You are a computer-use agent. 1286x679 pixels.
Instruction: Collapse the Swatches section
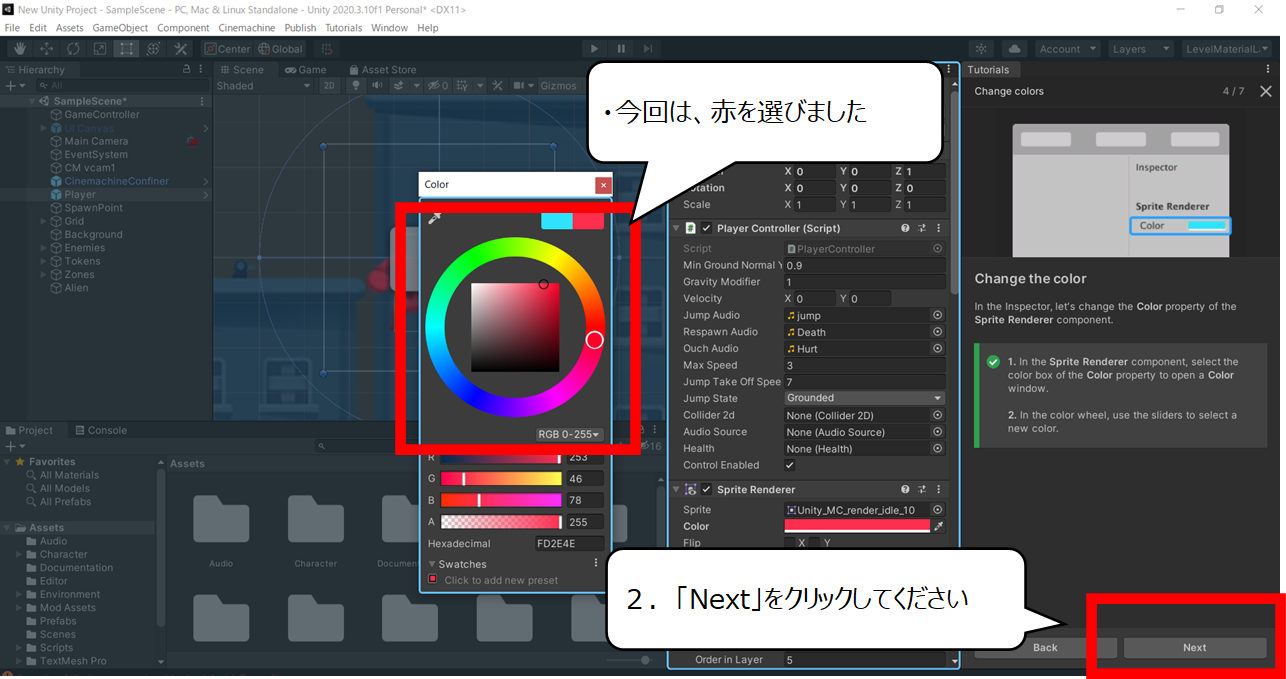click(432, 564)
